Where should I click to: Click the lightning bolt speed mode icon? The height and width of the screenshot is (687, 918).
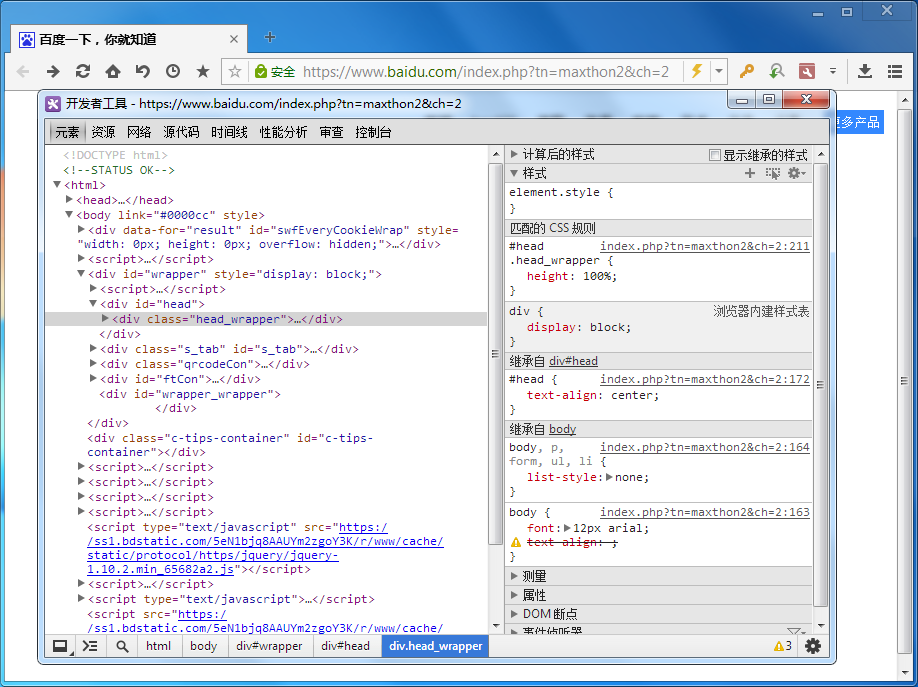tap(697, 71)
